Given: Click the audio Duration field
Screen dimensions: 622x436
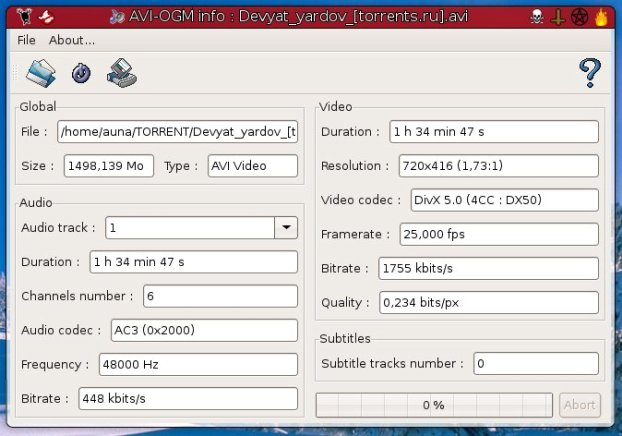Looking at the screenshot, I should [x=194, y=262].
